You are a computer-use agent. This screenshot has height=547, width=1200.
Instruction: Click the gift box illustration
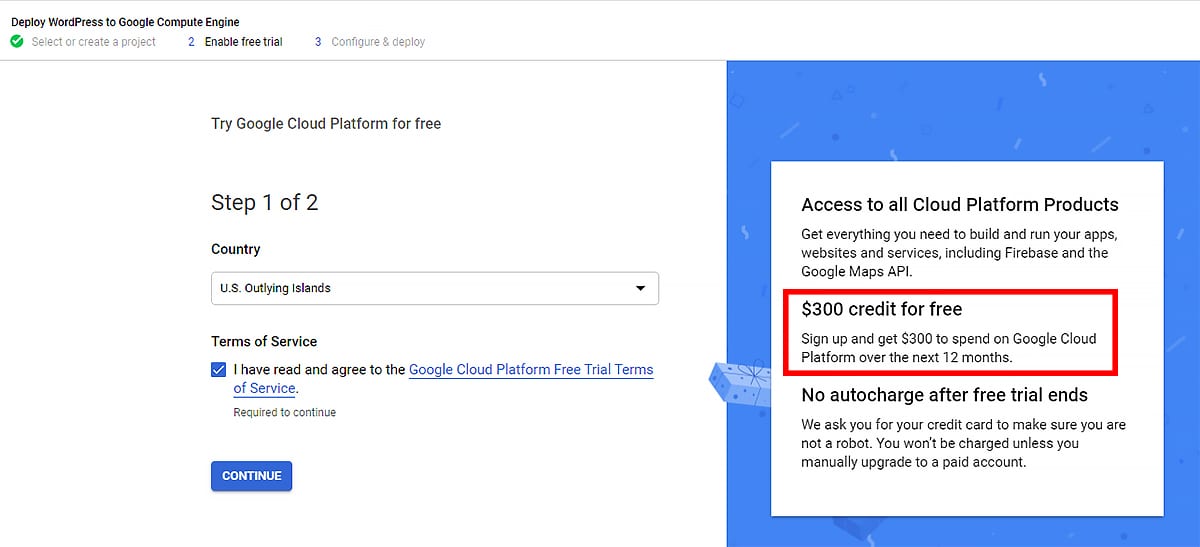[738, 385]
